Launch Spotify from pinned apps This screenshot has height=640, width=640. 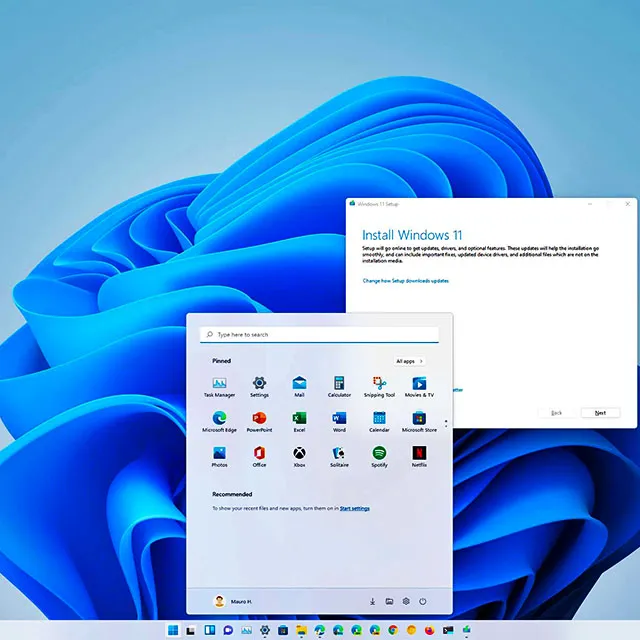pos(379,457)
